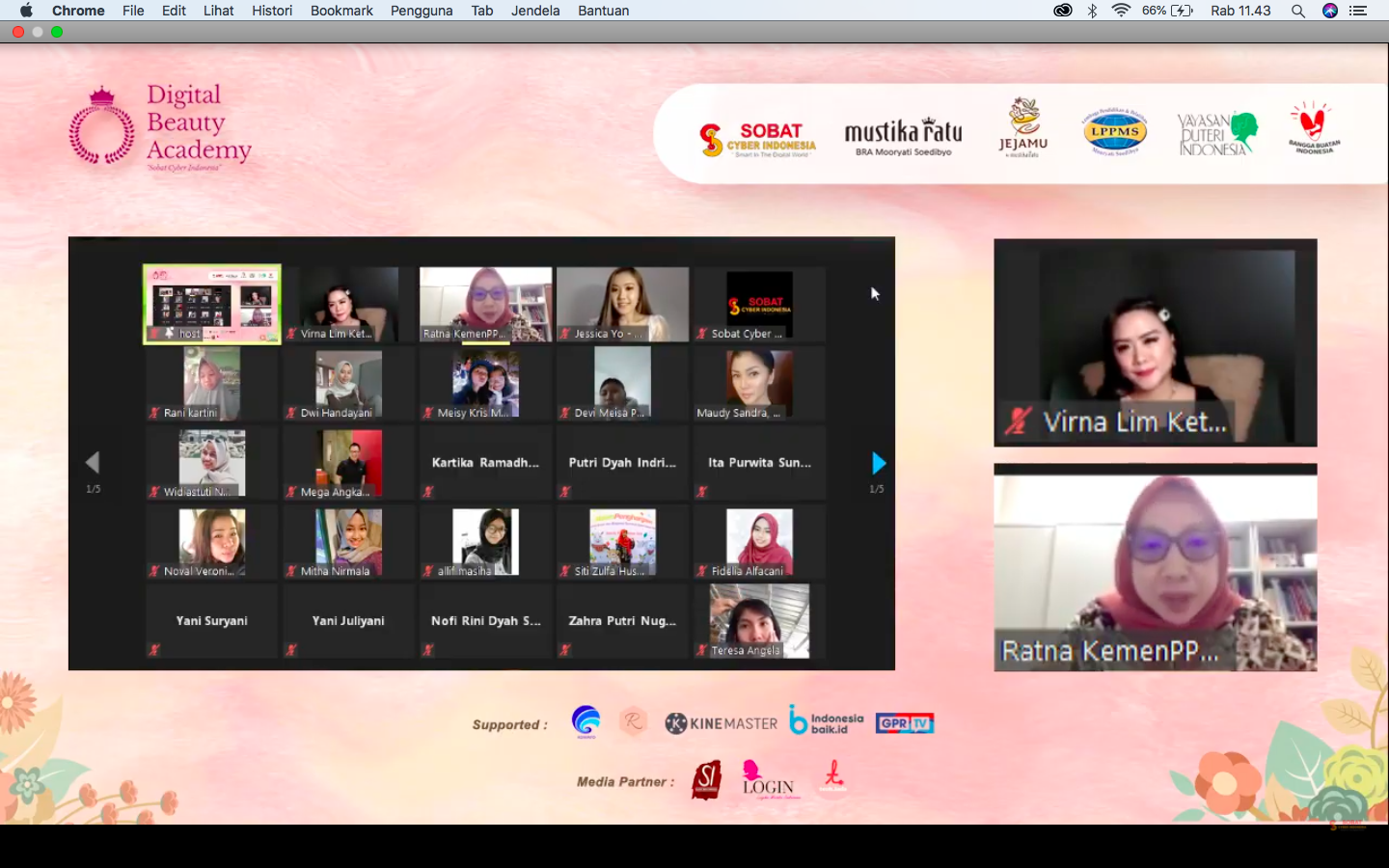
Task: Click the Creative Cloud menu bar icon
Action: pyautogui.click(x=1062, y=11)
